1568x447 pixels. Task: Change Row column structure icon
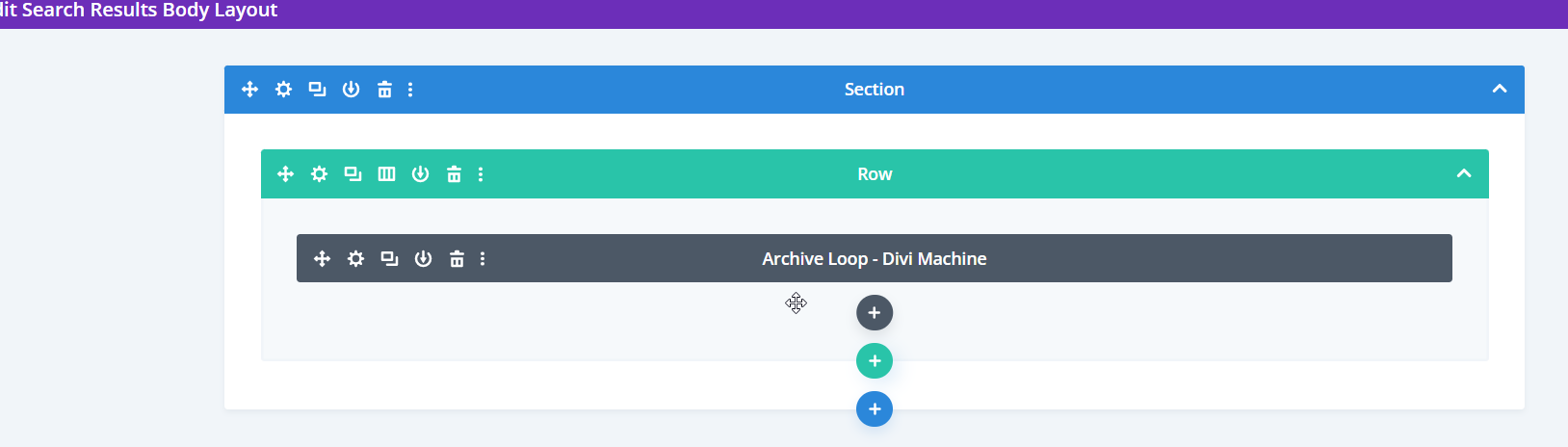pyautogui.click(x=386, y=174)
